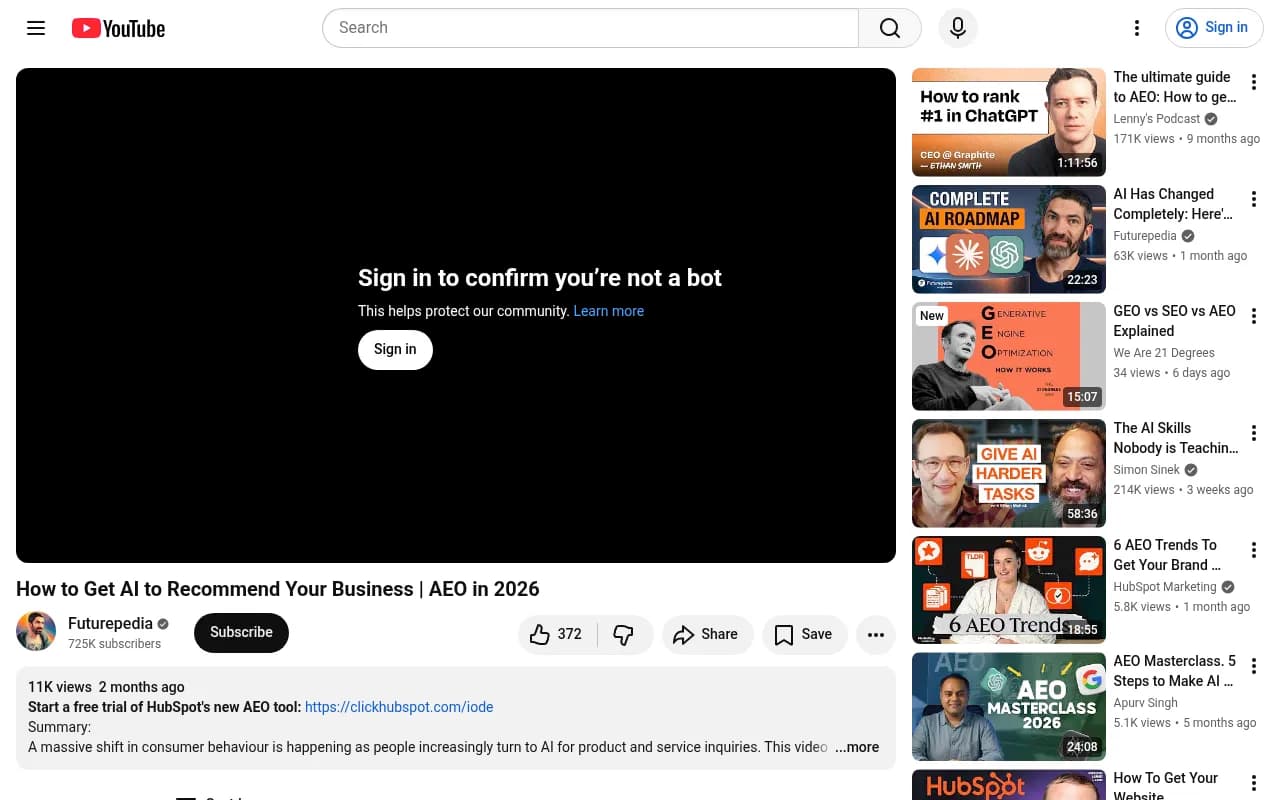This screenshot has height=800, width=1280.
Task: Open 'The AI Skills Nobody is Teaching' title
Action: click(x=1175, y=438)
